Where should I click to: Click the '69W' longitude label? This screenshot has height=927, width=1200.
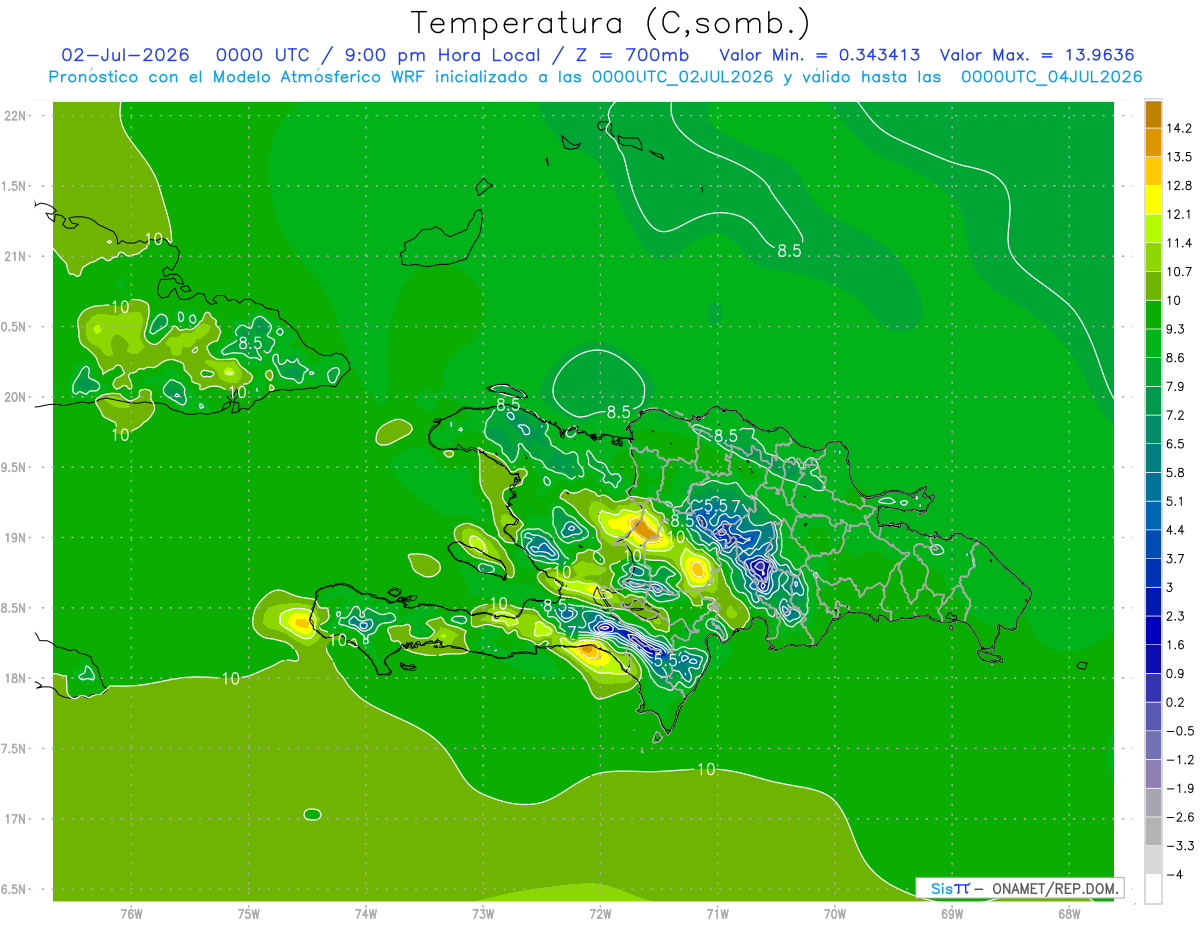(952, 913)
